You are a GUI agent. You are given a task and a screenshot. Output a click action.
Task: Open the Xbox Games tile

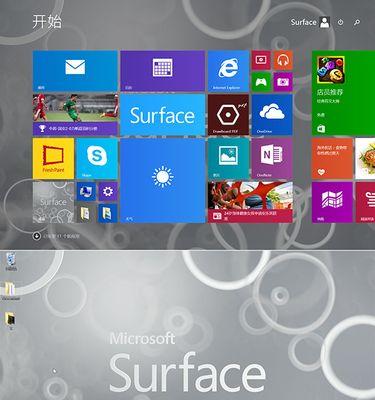(x=261, y=82)
